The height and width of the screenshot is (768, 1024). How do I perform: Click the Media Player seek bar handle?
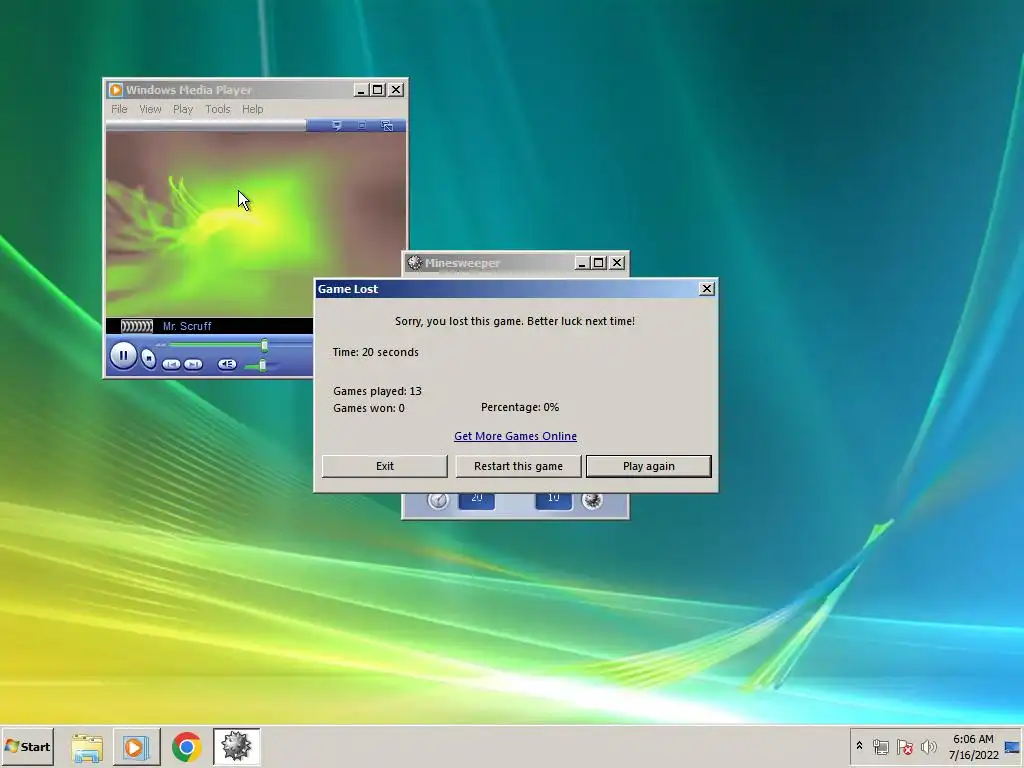pyautogui.click(x=264, y=345)
